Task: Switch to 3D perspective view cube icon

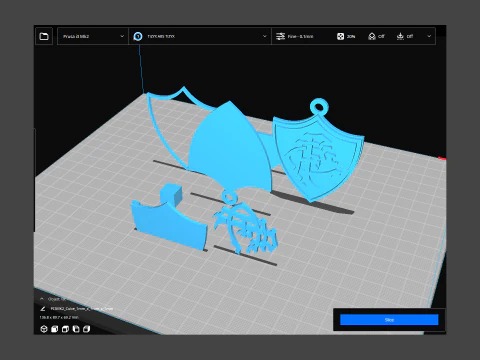Action: (x=44, y=329)
